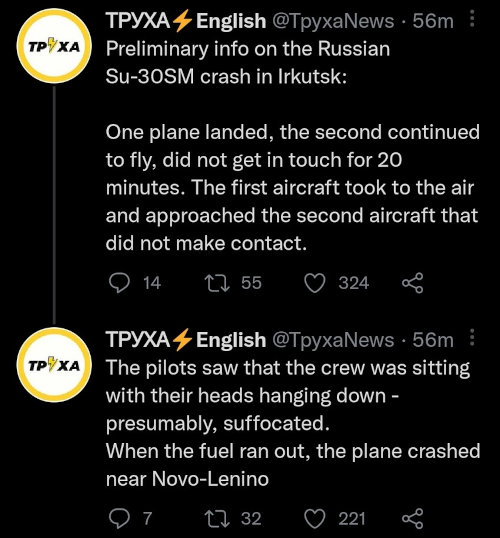Screen dimensions: 500x538
Task: Open more options menu on second tweet
Action: [472, 337]
